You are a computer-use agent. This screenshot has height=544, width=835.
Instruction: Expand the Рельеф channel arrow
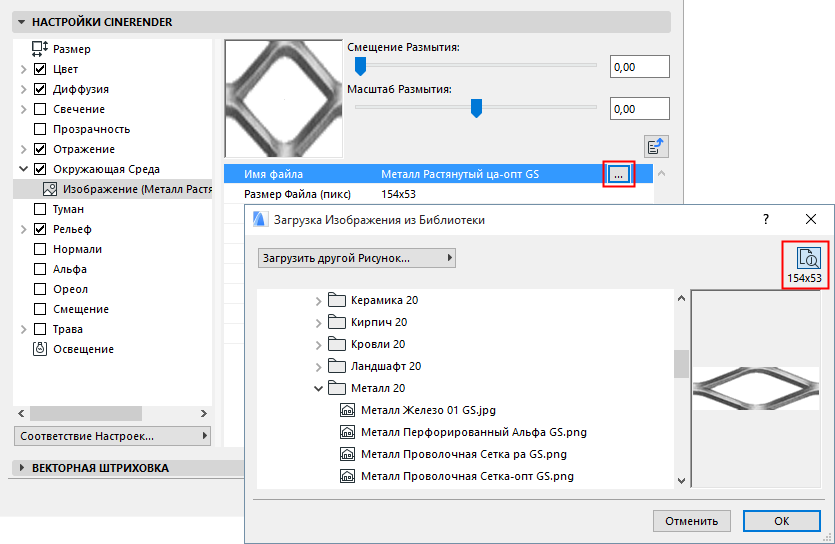point(23,229)
